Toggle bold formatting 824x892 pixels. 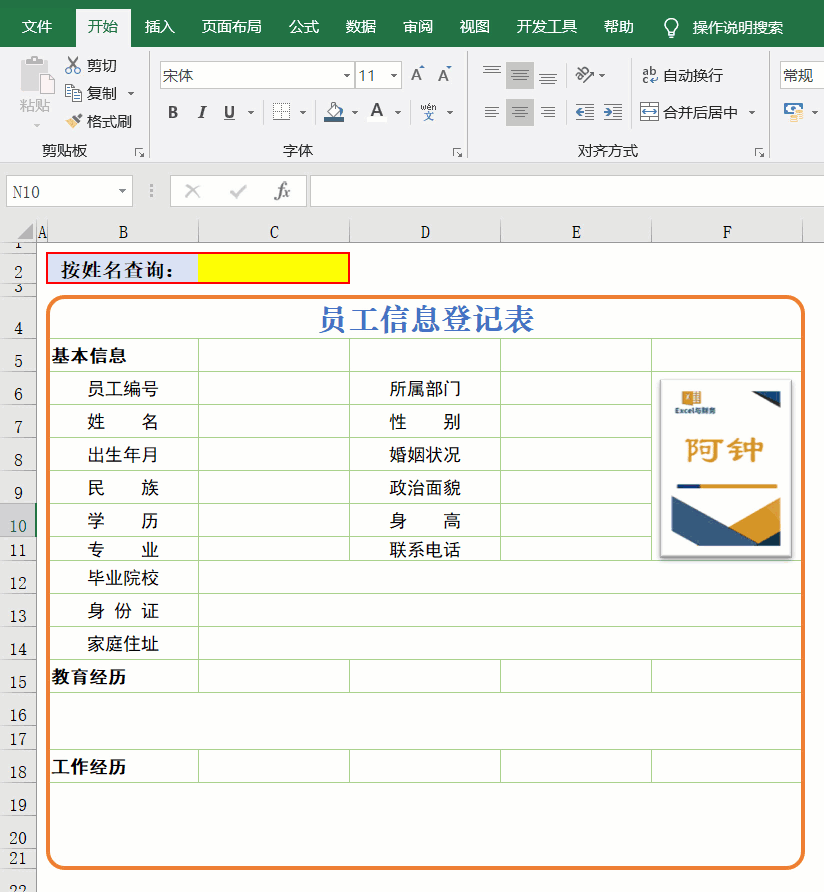[173, 113]
